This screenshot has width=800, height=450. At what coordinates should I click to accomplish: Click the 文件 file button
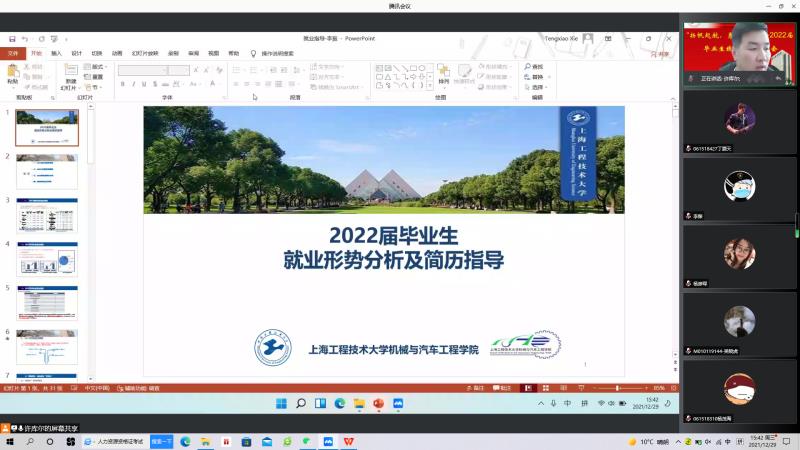click(x=13, y=53)
